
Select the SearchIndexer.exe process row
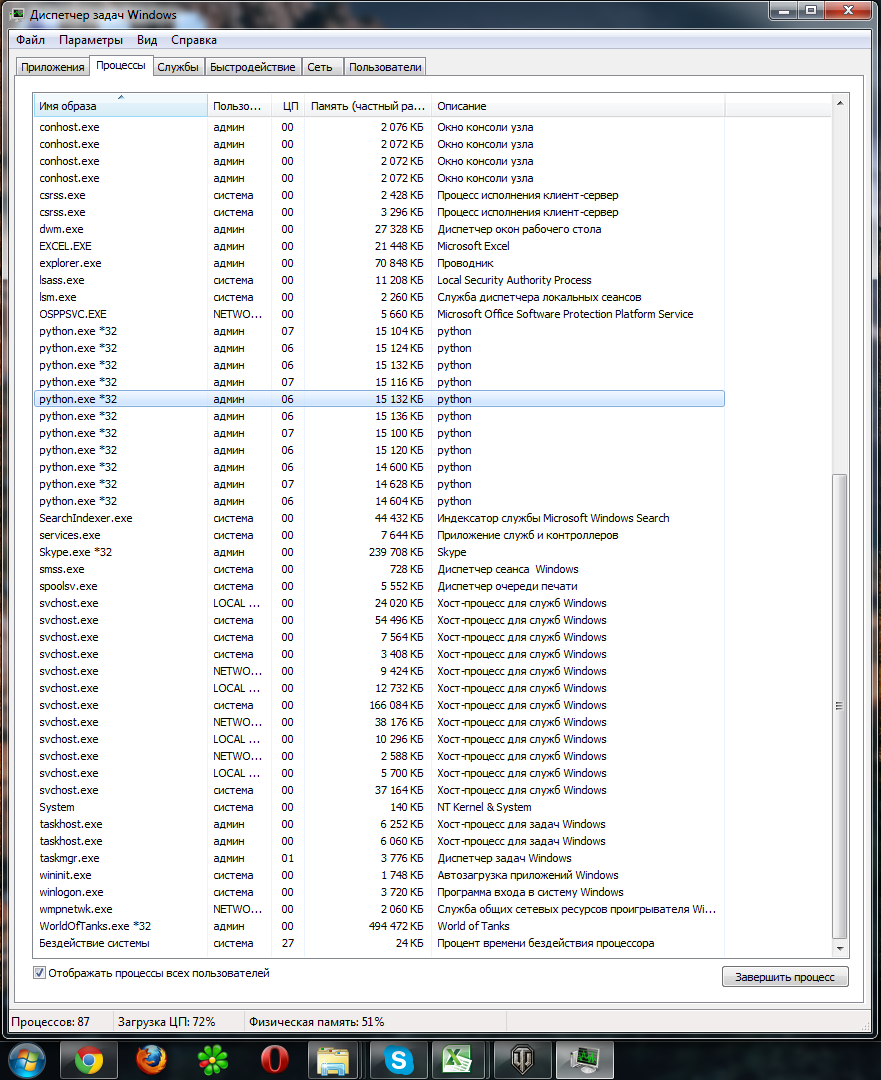coord(379,518)
